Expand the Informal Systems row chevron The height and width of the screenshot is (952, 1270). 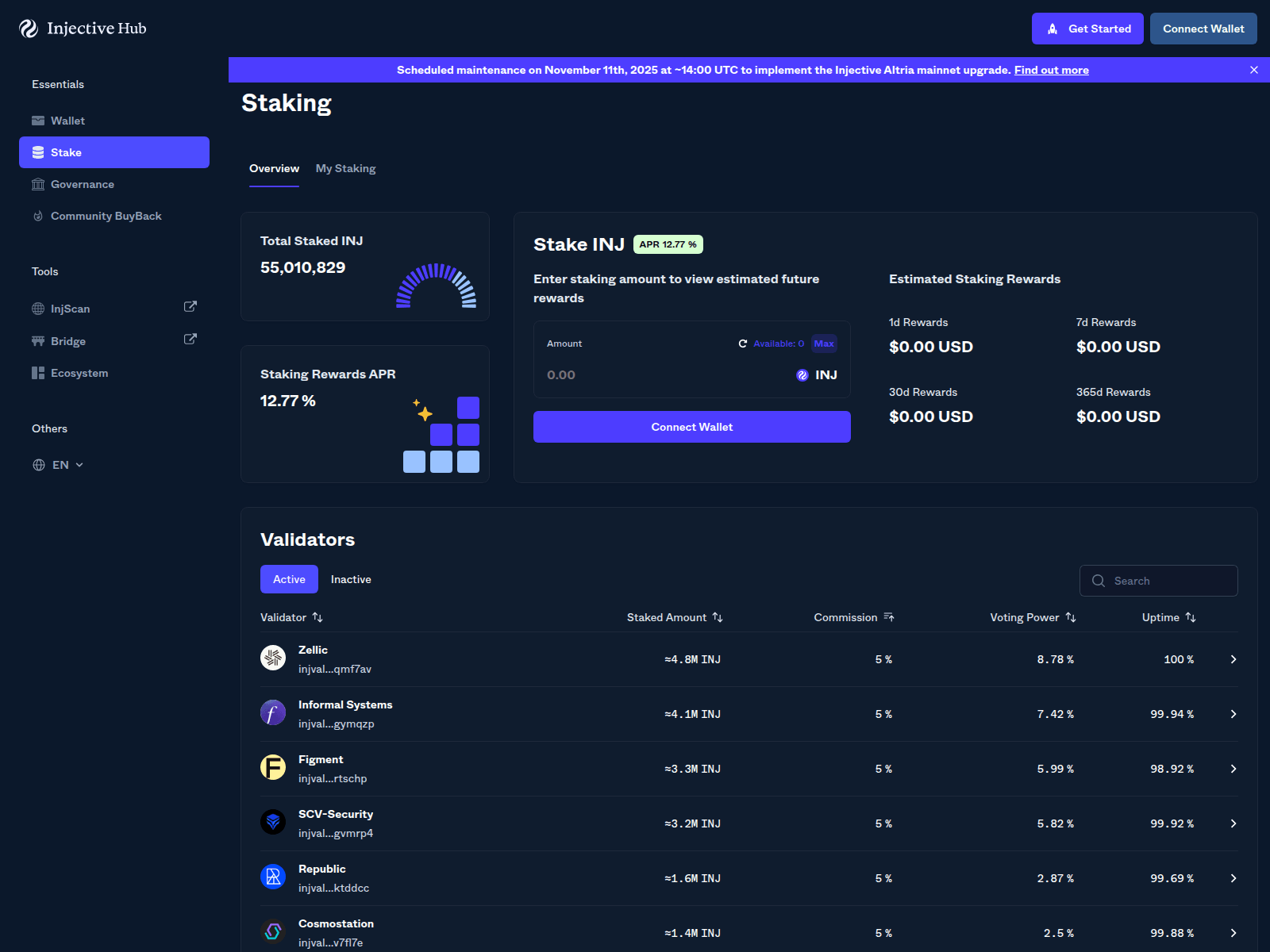[1233, 714]
